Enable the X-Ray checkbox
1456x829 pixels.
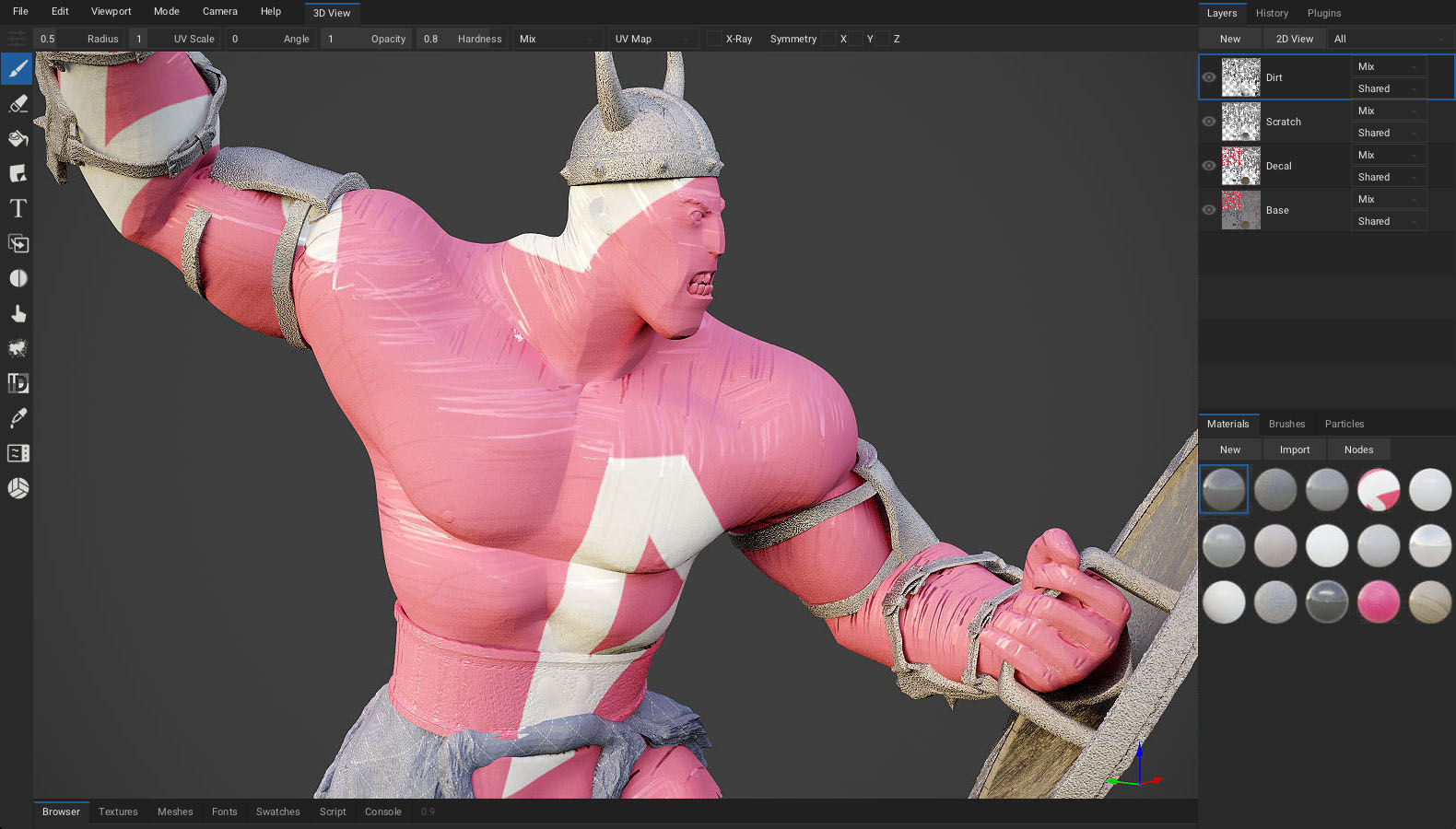[x=714, y=39]
